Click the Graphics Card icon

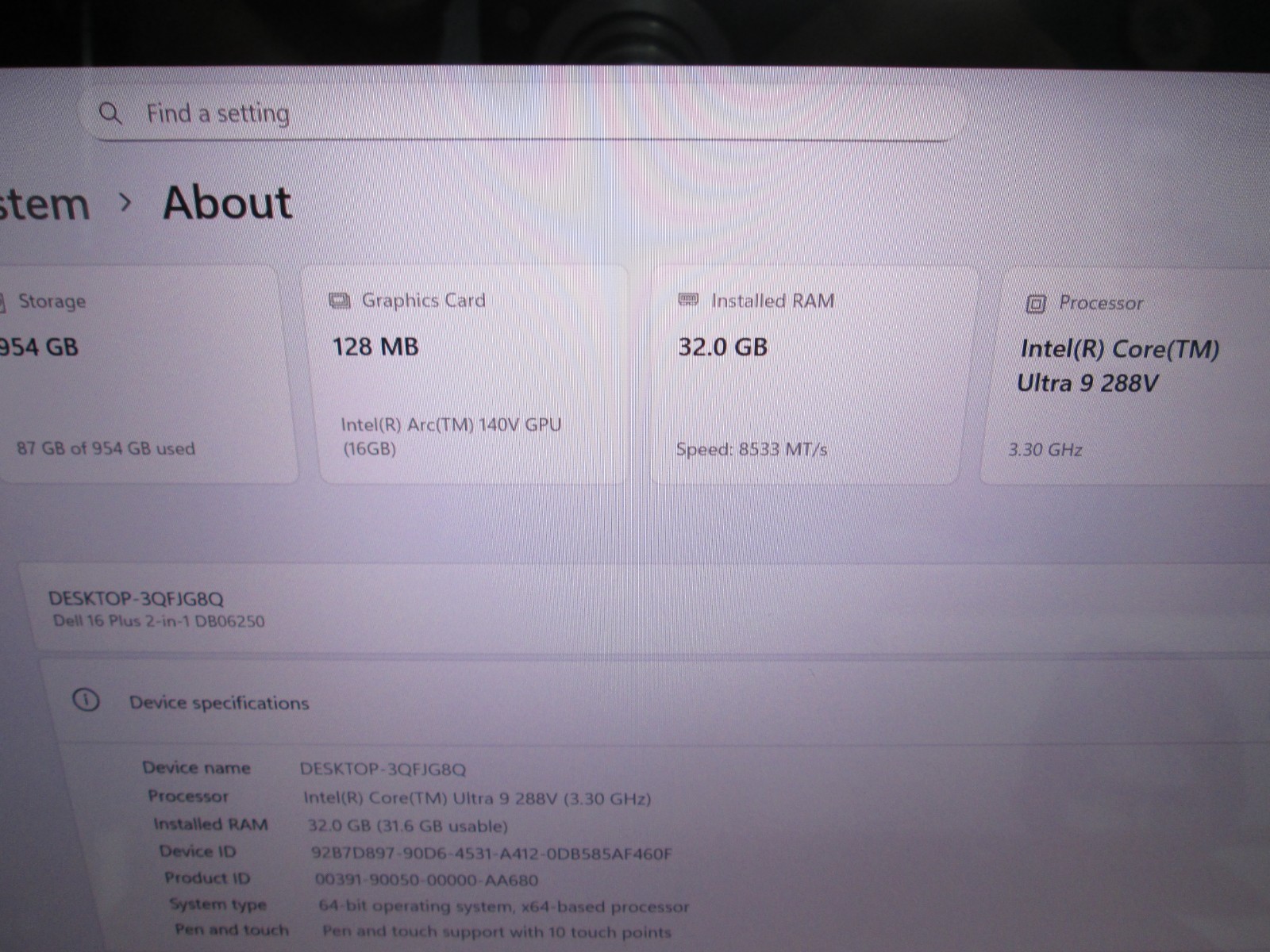[339, 301]
